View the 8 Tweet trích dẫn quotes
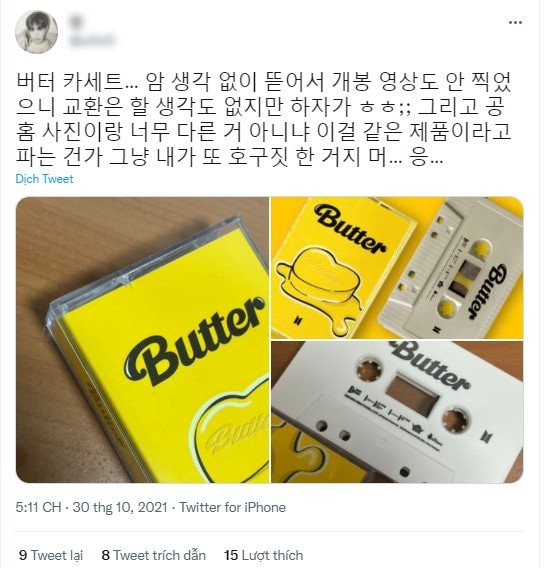Viewport: 544px width, 568px height. point(154,555)
